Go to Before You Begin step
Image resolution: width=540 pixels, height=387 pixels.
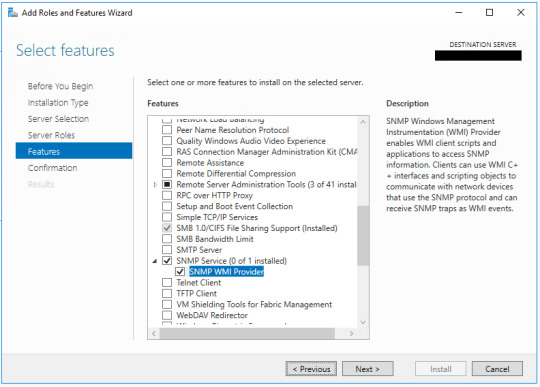pyautogui.click(x=60, y=86)
